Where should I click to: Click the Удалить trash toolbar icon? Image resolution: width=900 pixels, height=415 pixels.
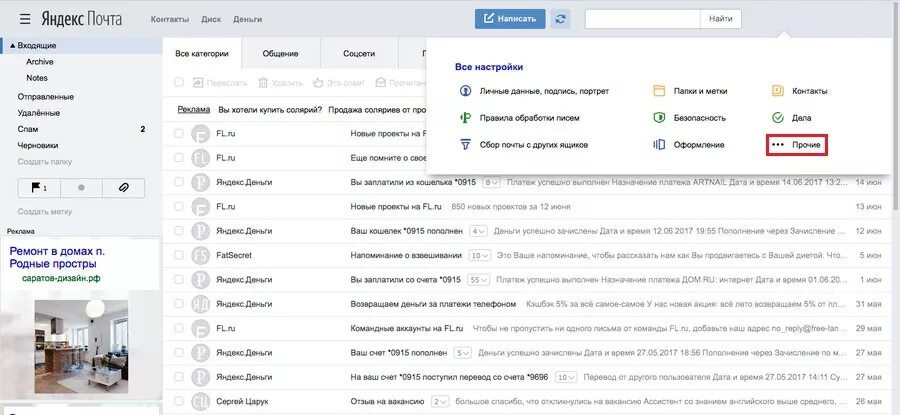pos(263,83)
